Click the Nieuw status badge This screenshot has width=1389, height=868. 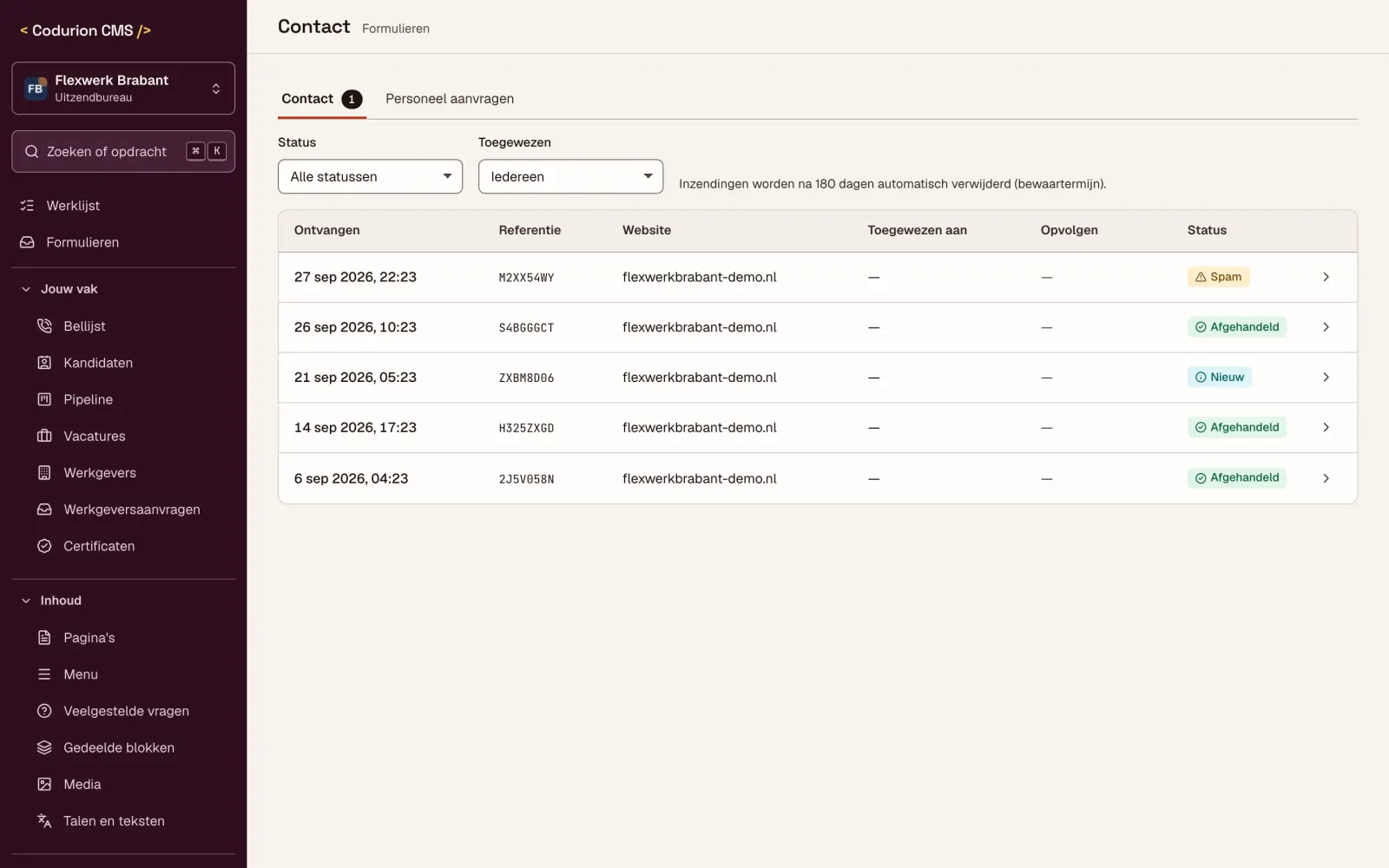1219,378
